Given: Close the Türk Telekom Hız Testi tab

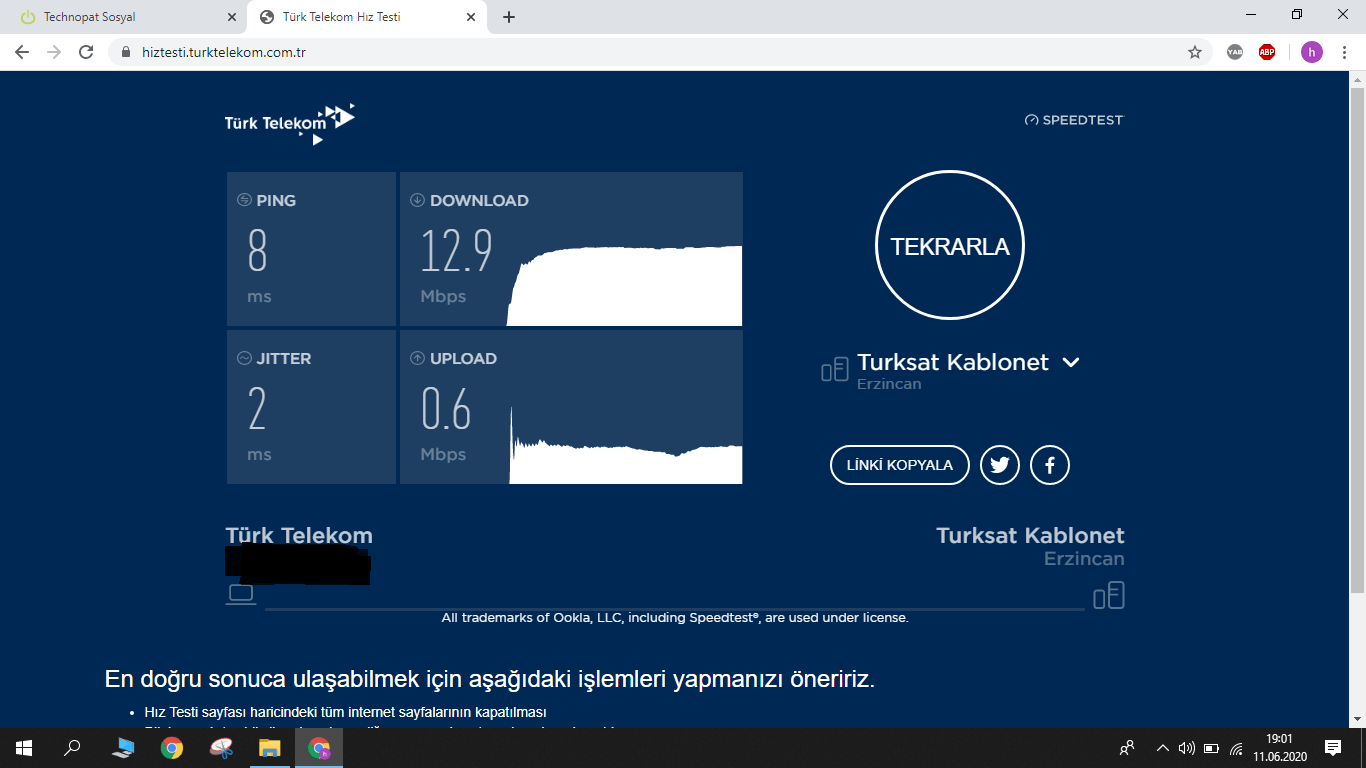Looking at the screenshot, I should click(471, 17).
